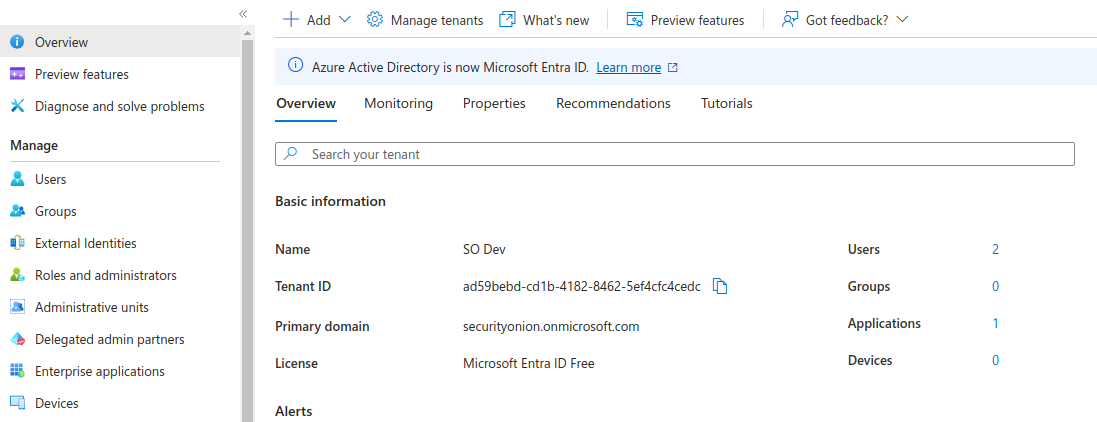Viewport: 1097px width, 422px height.
Task: Open the Diagnose and solve problems icon
Action: pyautogui.click(x=17, y=107)
